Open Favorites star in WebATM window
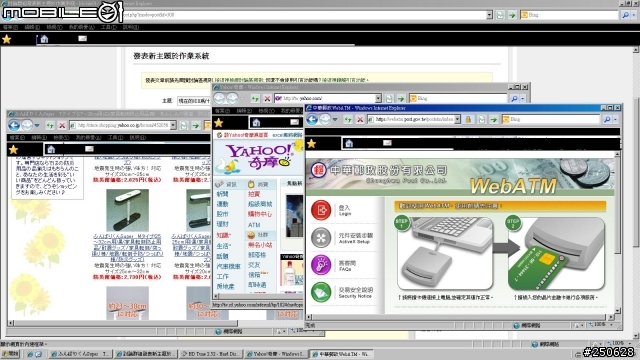Image resolution: width=640 pixels, height=360 pixels. [x=311, y=143]
